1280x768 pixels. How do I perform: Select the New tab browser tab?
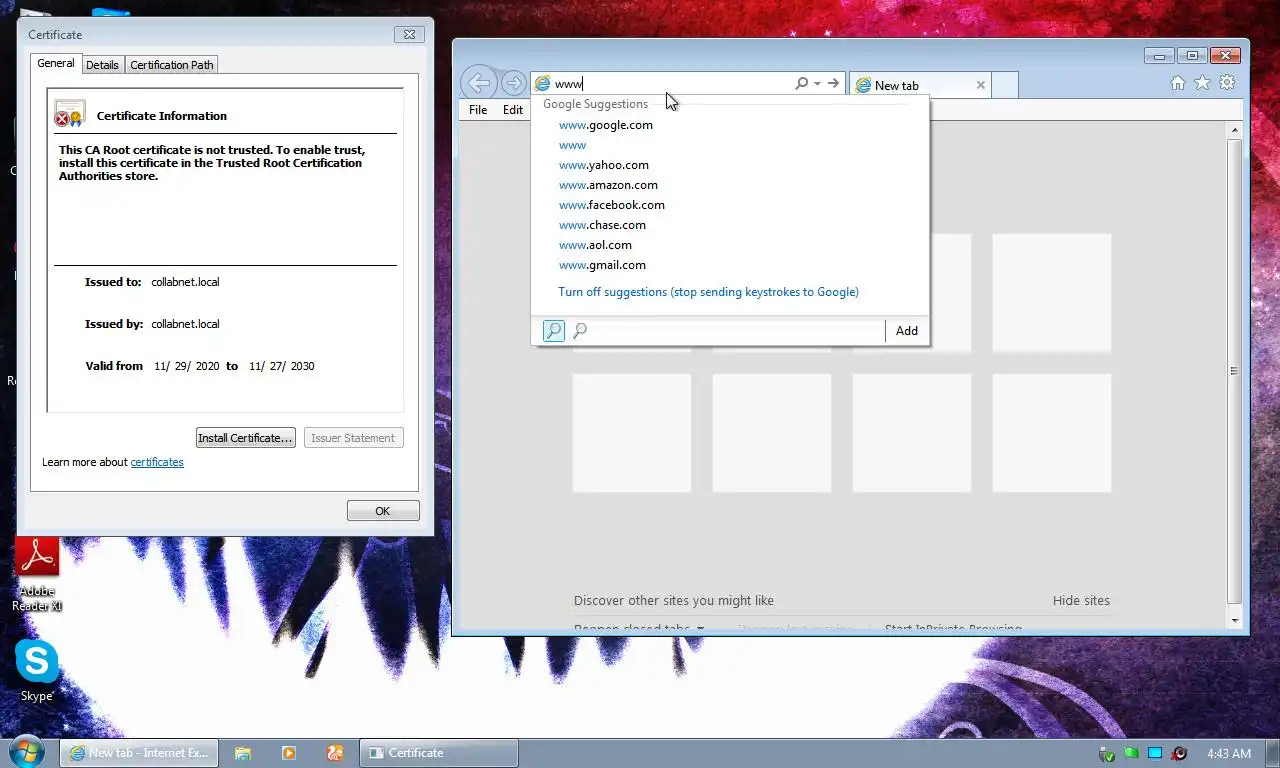pyautogui.click(x=920, y=85)
